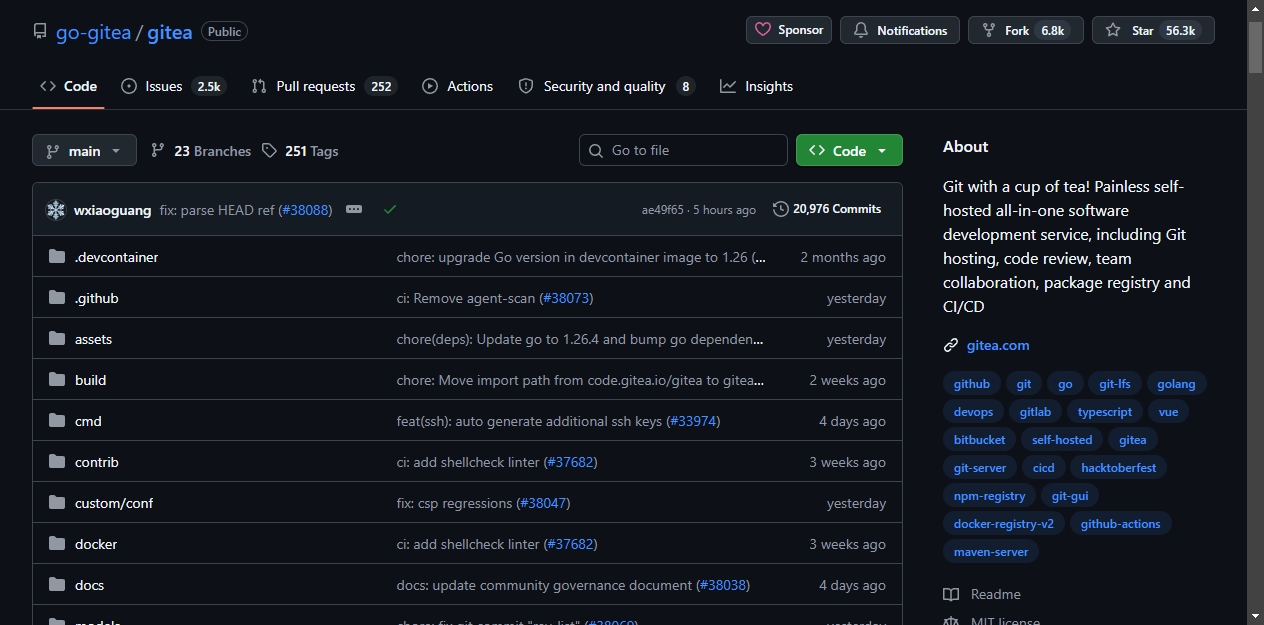The image size is (1264, 625).
Task: Click the contrib folder icon
Action: pos(57,462)
